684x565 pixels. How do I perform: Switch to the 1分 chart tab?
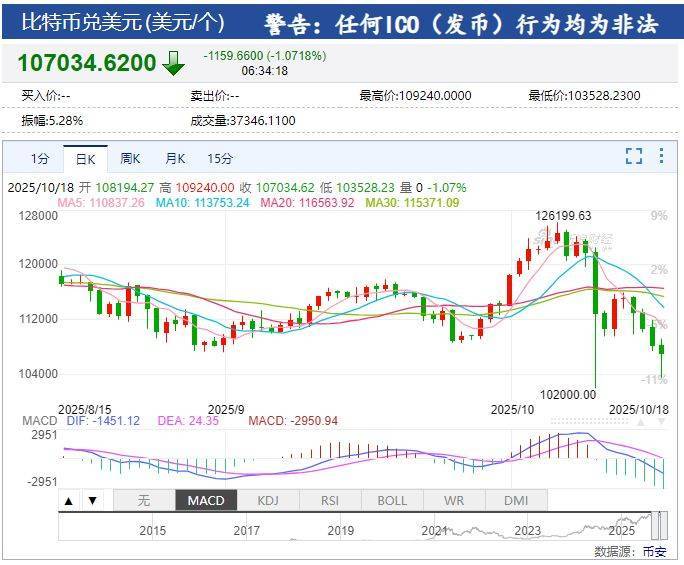39,158
